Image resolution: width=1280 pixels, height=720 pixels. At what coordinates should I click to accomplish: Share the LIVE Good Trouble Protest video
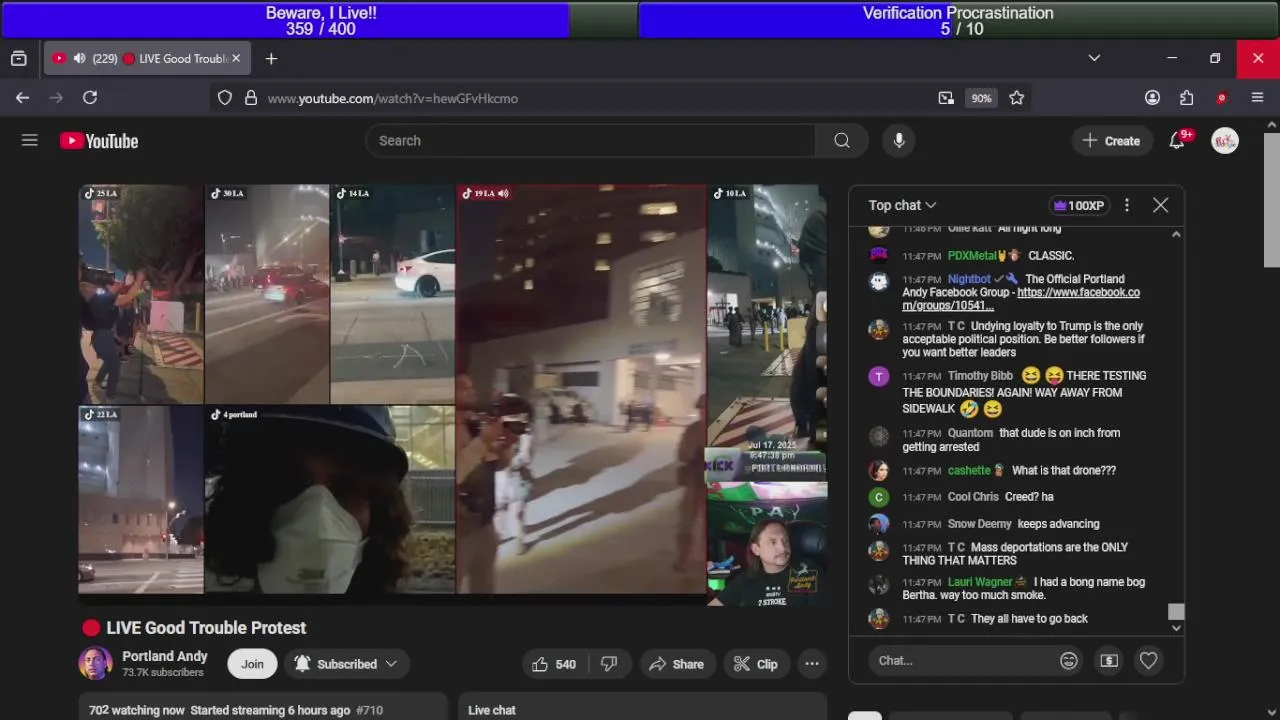click(x=676, y=664)
